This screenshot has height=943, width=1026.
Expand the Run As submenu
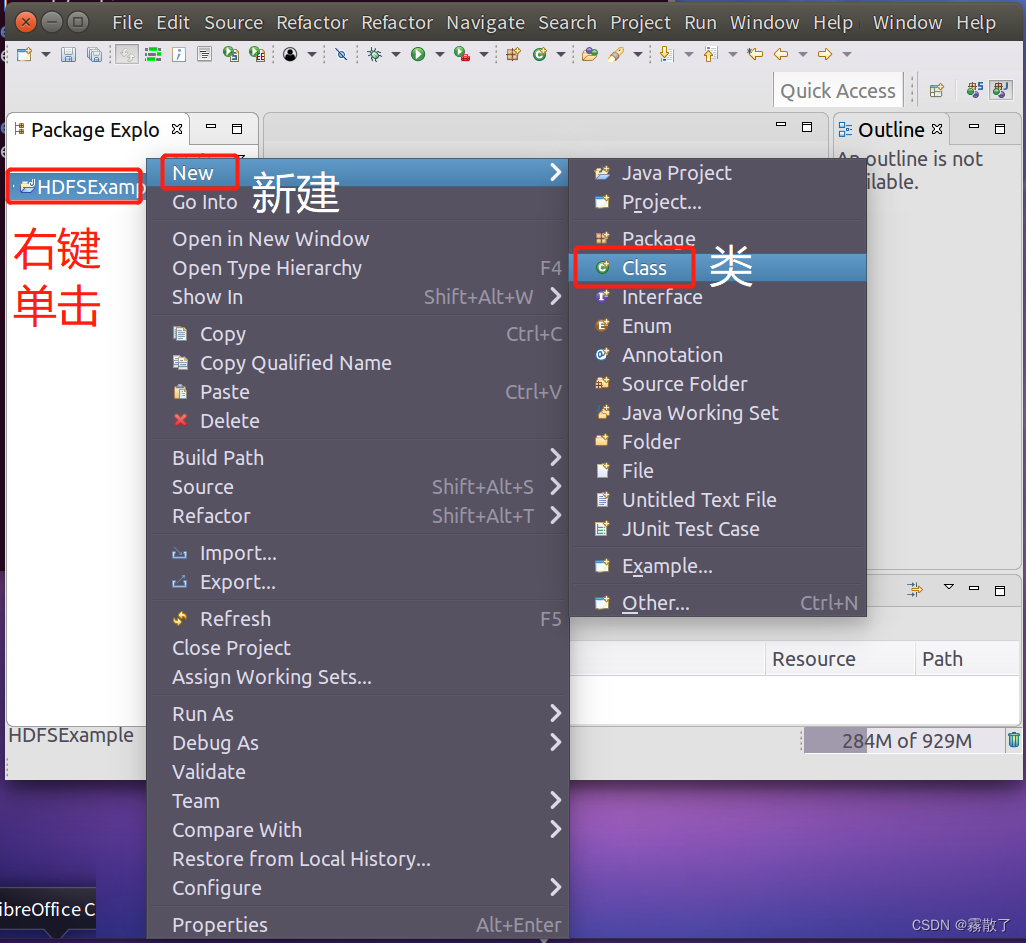(x=357, y=714)
